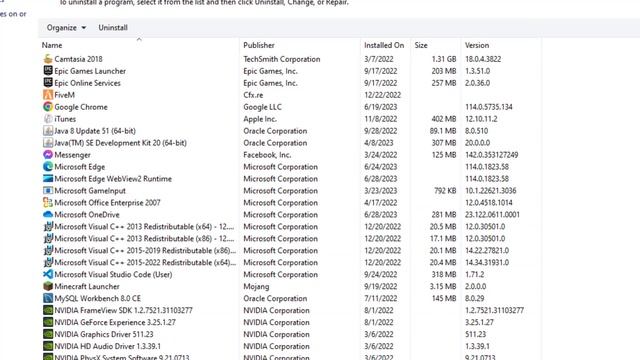This screenshot has height=360, width=640.
Task: Click version 18.0.4.3822
Action: [x=483, y=59]
